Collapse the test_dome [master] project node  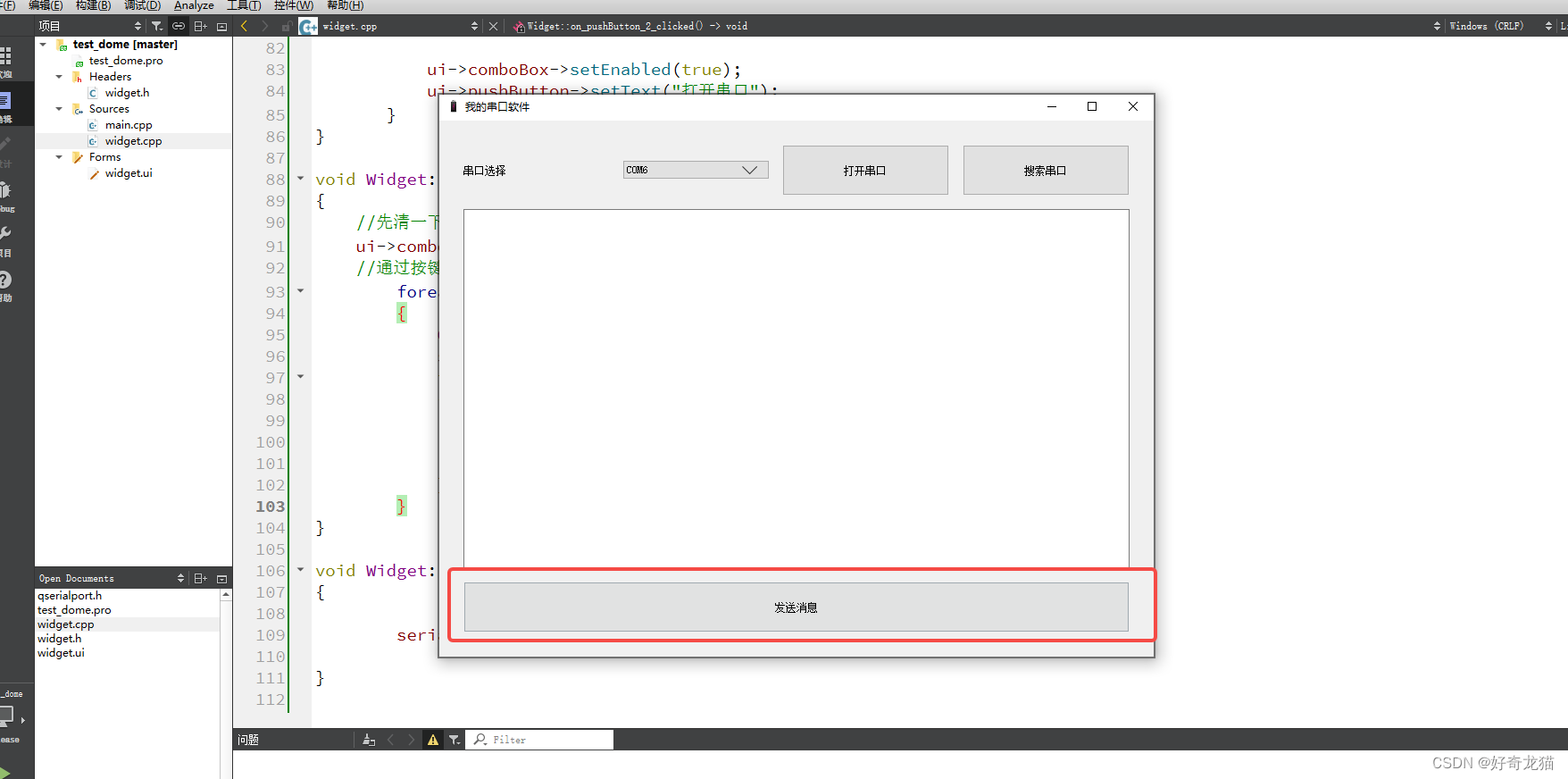43,44
